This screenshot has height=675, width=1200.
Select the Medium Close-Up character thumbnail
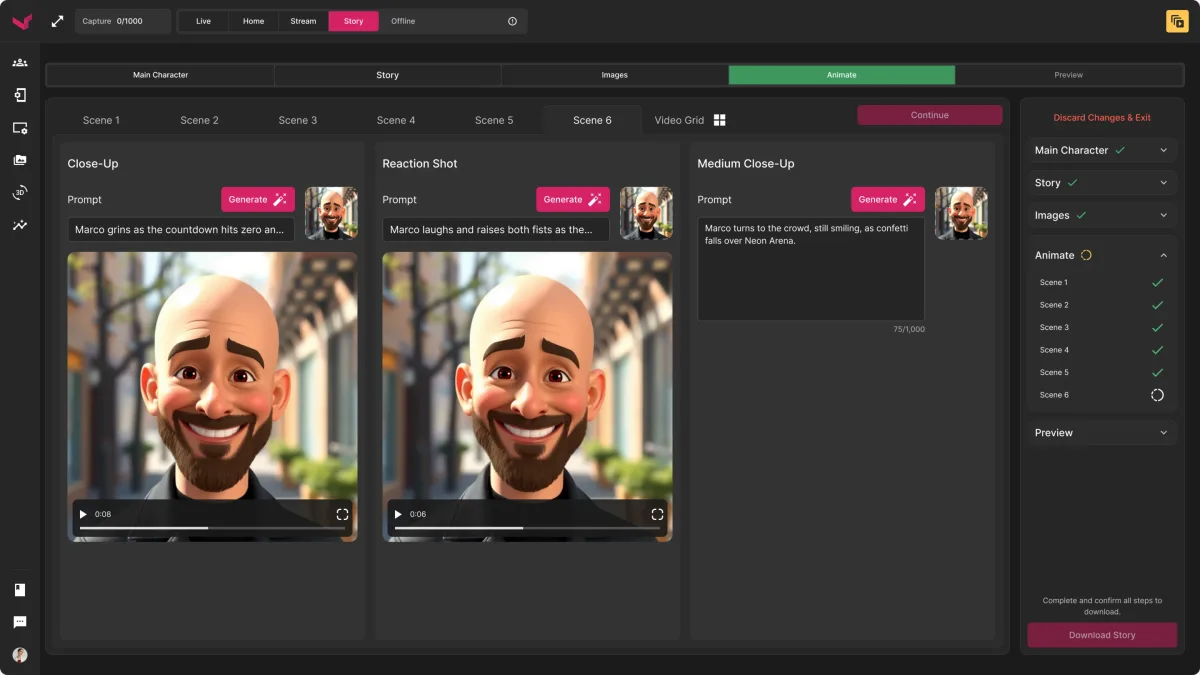click(x=961, y=213)
